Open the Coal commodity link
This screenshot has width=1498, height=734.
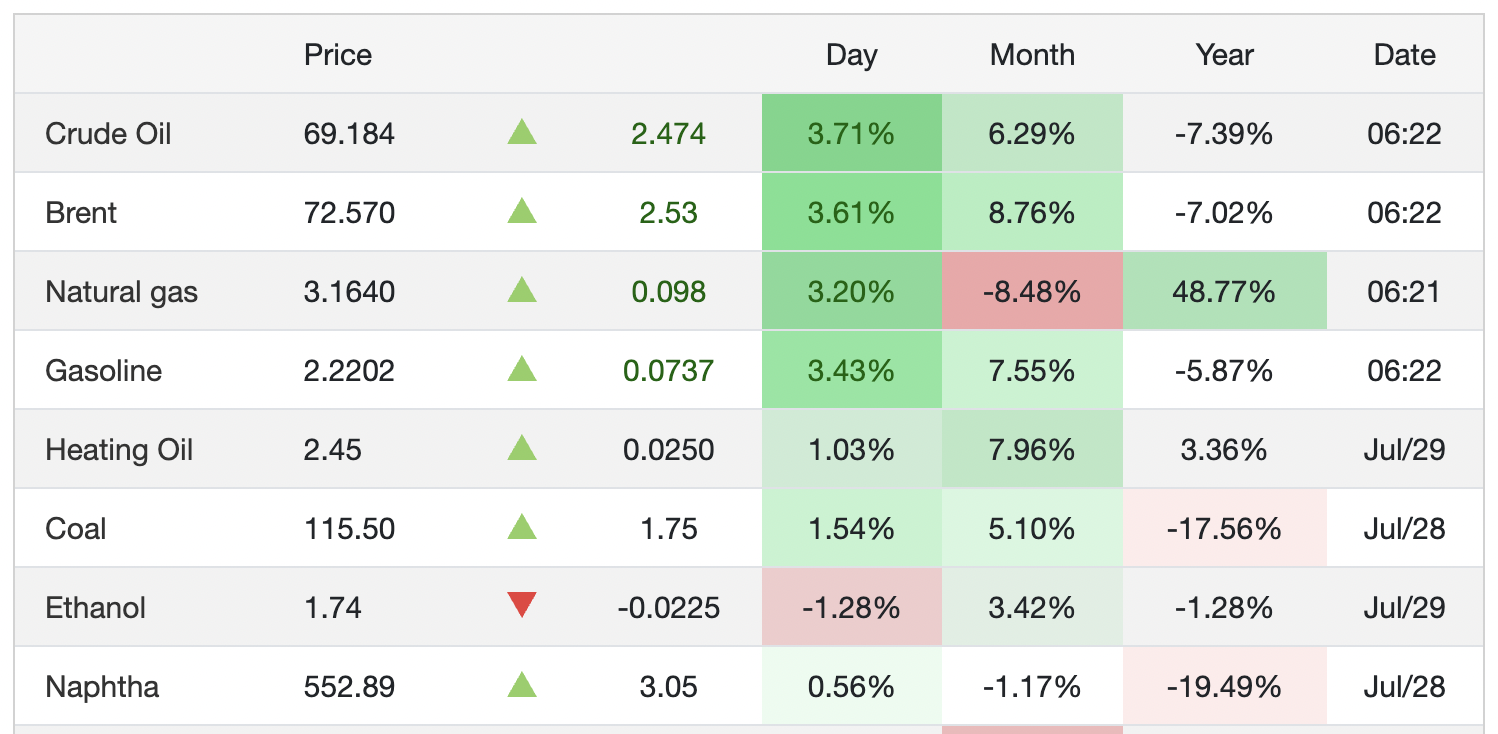pos(76,529)
